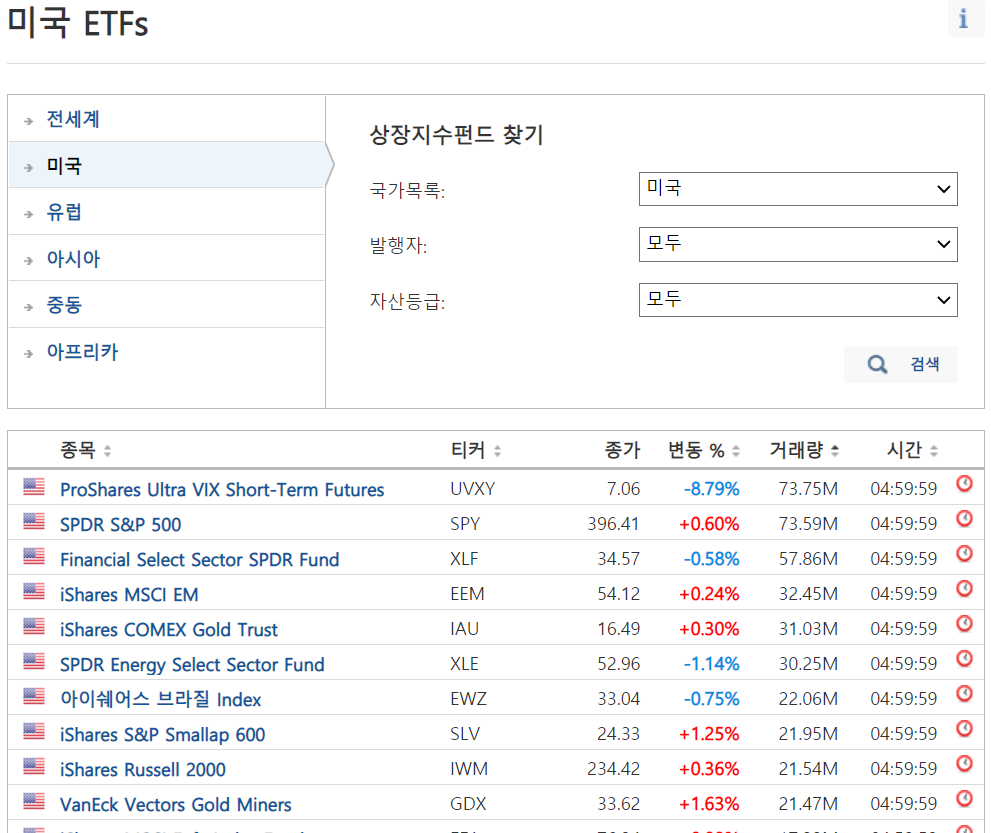Click the clock icon in the EEM row
991x833 pixels.
tap(964, 589)
